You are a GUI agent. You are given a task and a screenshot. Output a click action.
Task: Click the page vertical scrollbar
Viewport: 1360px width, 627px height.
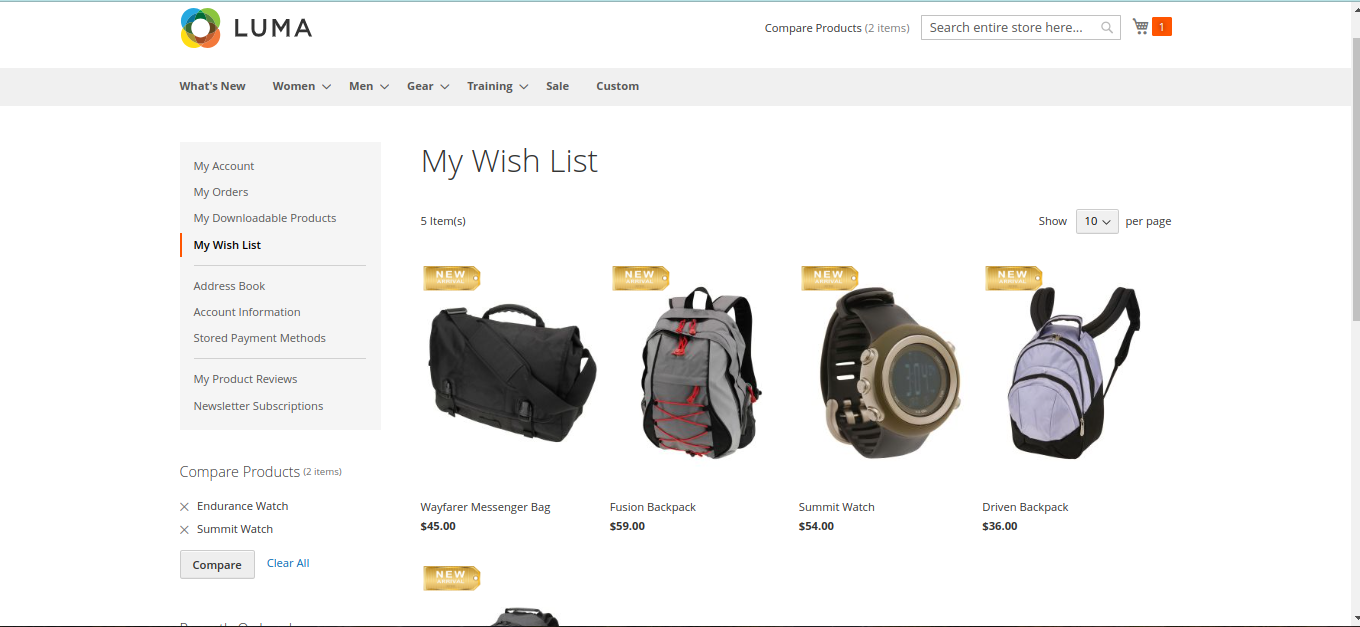coord(1355,180)
